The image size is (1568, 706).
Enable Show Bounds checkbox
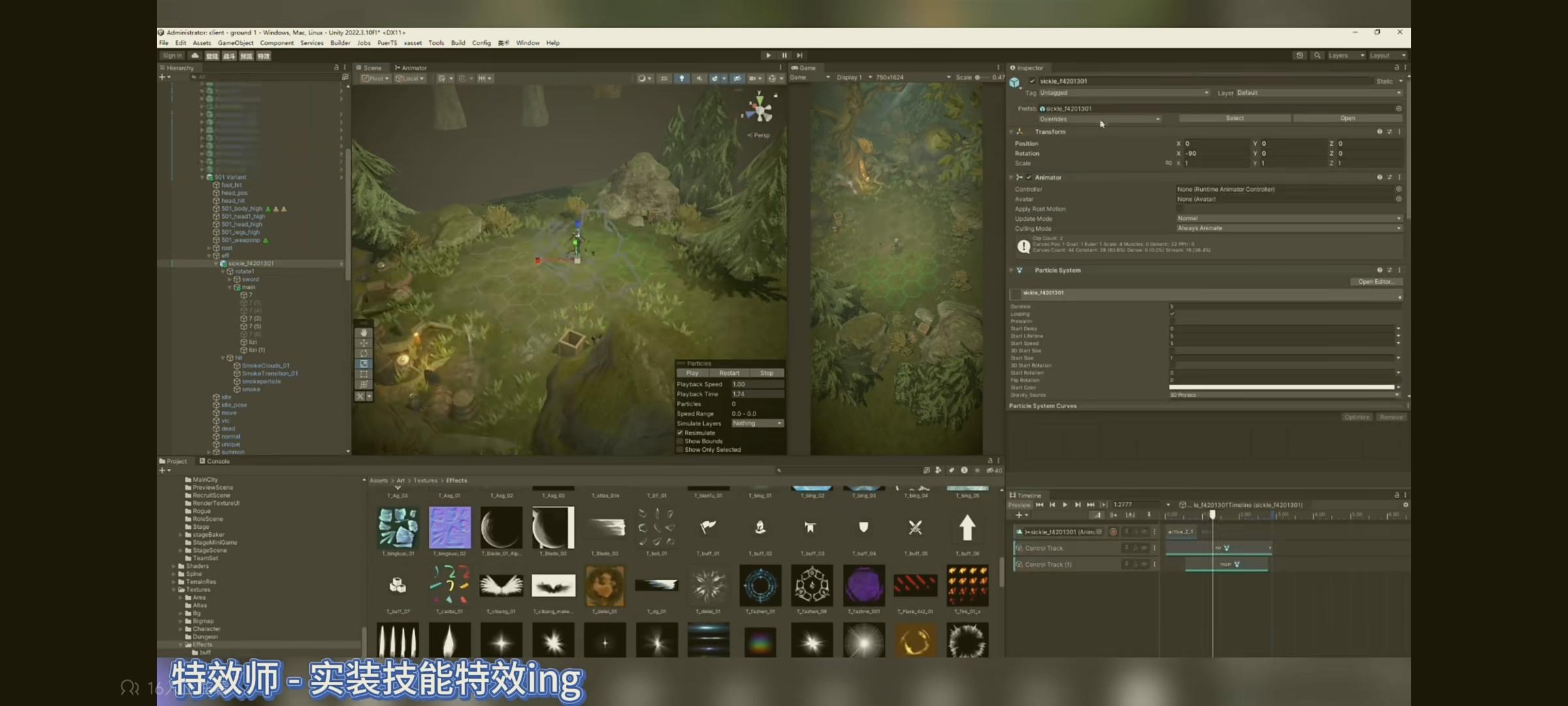[x=680, y=441]
